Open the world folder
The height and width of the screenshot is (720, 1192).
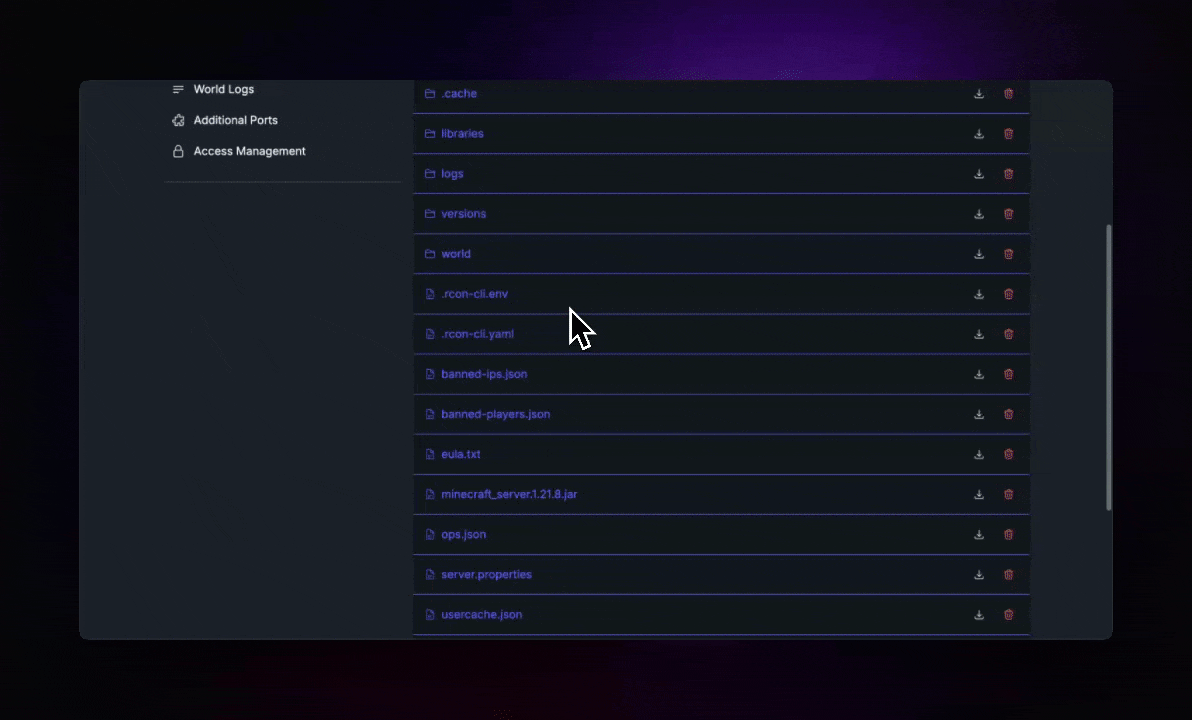[x=456, y=254]
